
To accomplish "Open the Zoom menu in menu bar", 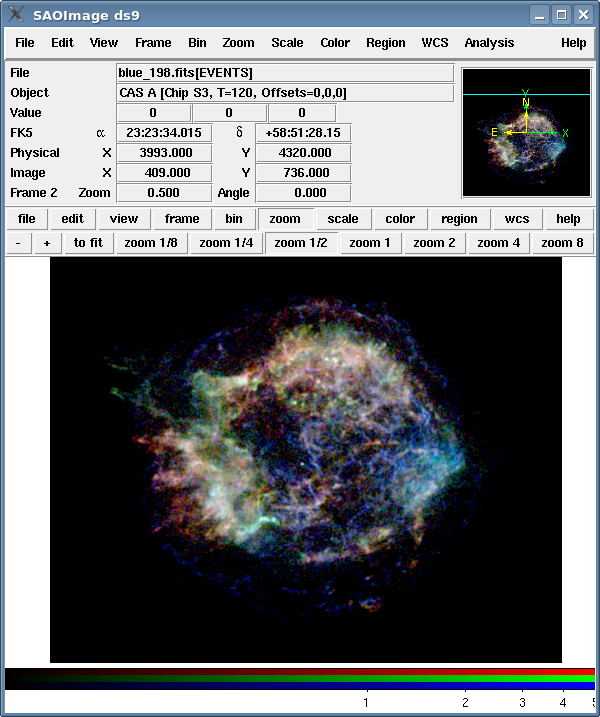I will pos(238,43).
